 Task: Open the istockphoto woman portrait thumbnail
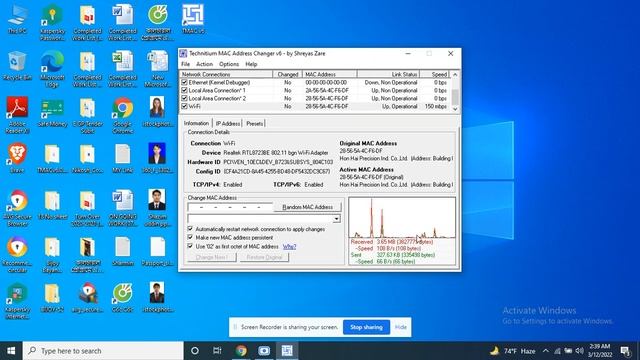point(158,111)
